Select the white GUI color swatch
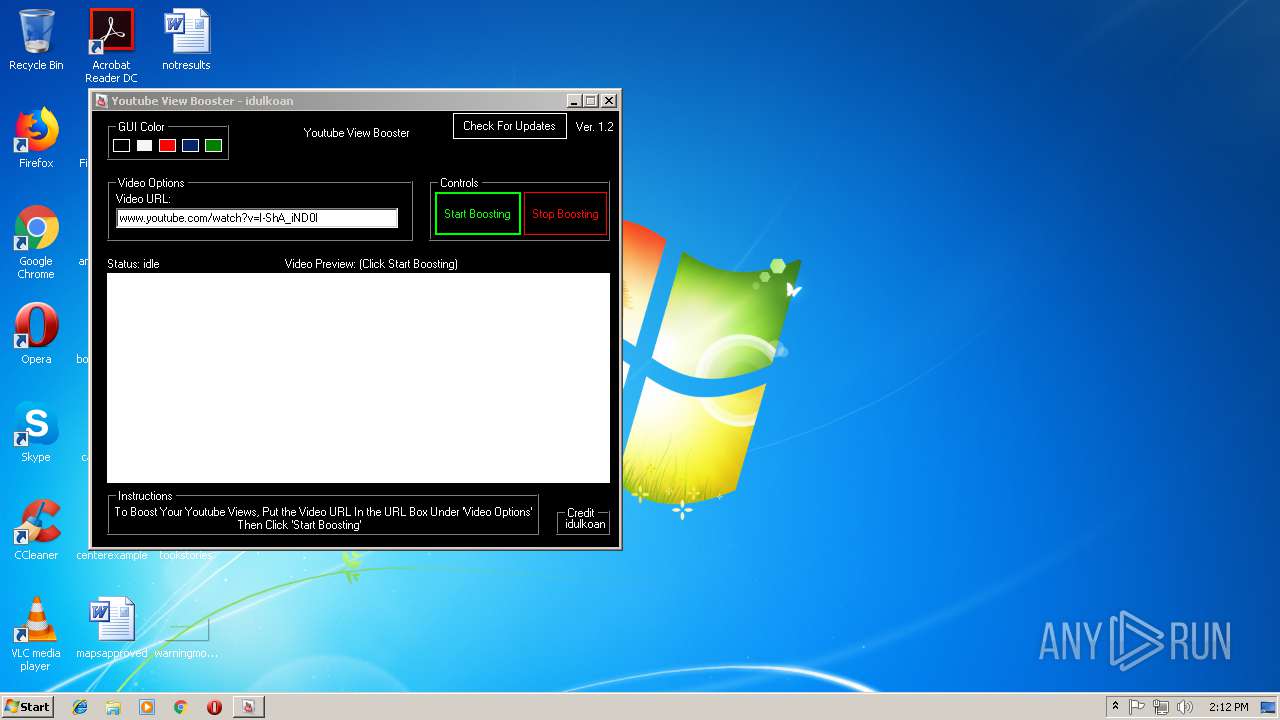1280x720 pixels. tap(144, 146)
